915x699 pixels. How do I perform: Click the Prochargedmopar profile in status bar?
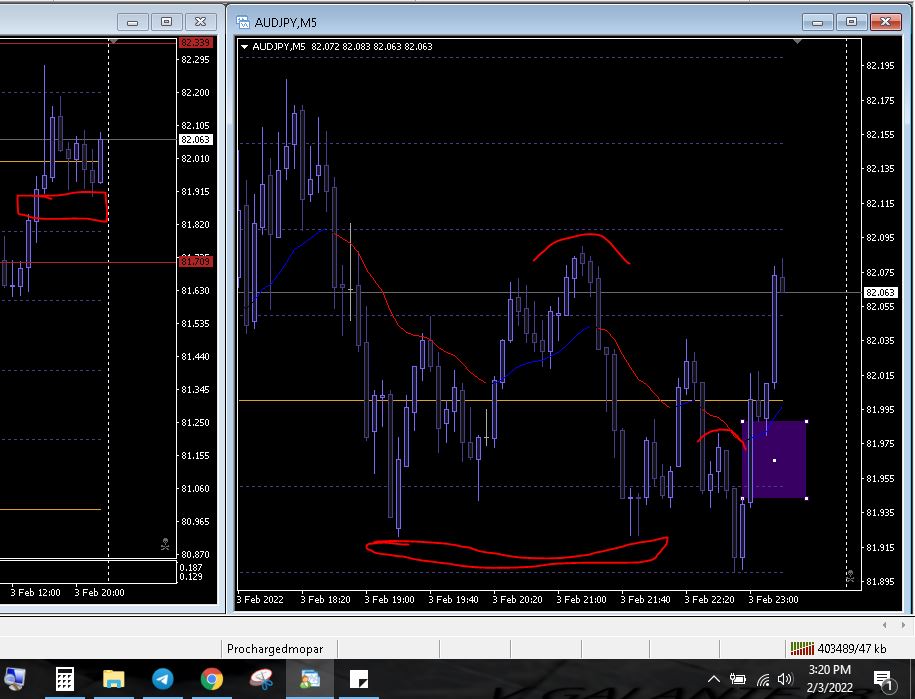point(275,649)
